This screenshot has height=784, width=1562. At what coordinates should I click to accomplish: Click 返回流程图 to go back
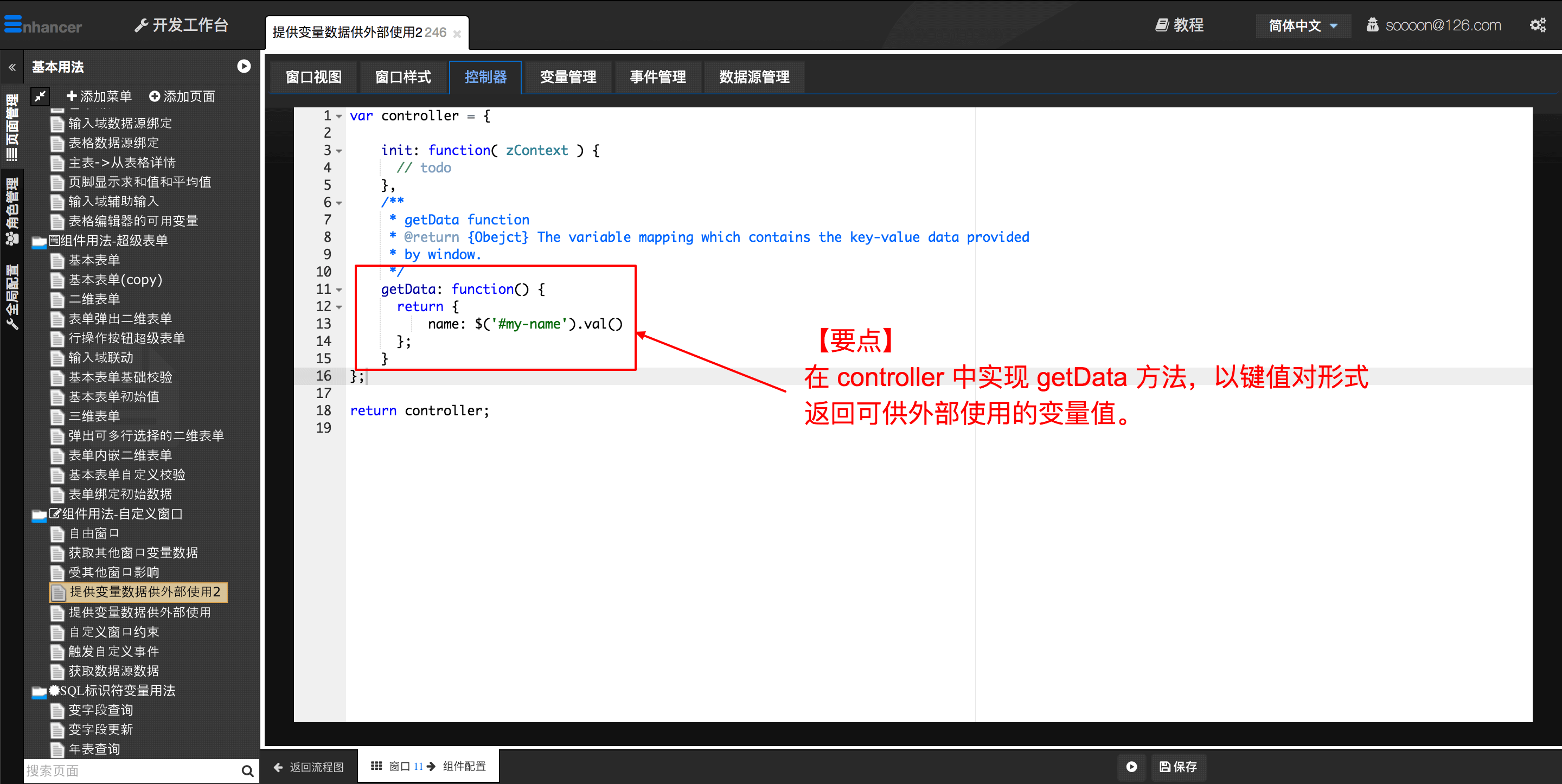click(x=309, y=767)
